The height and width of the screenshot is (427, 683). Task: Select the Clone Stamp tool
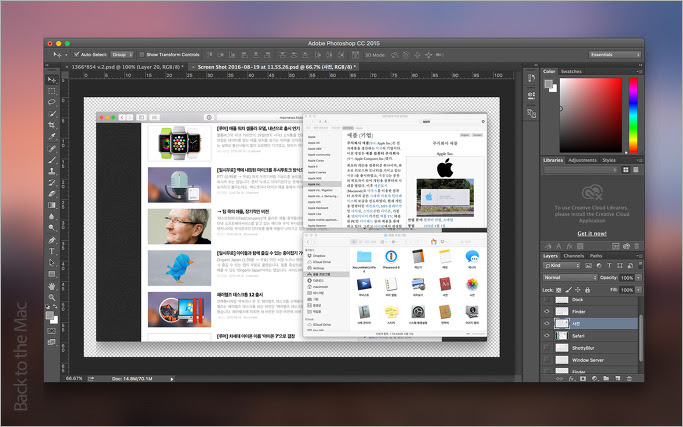click(51, 171)
